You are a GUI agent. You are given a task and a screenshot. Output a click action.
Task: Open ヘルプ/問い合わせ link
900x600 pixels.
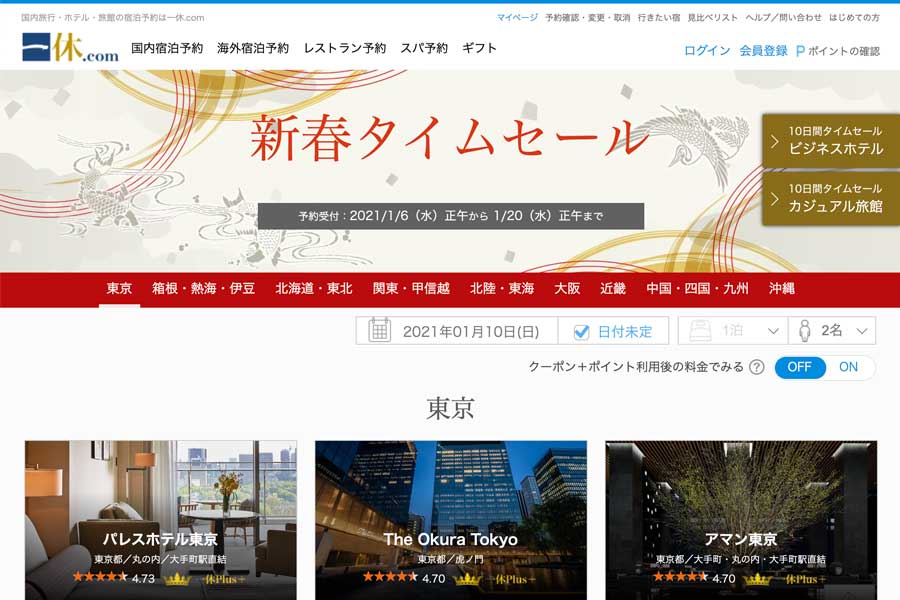point(783,18)
